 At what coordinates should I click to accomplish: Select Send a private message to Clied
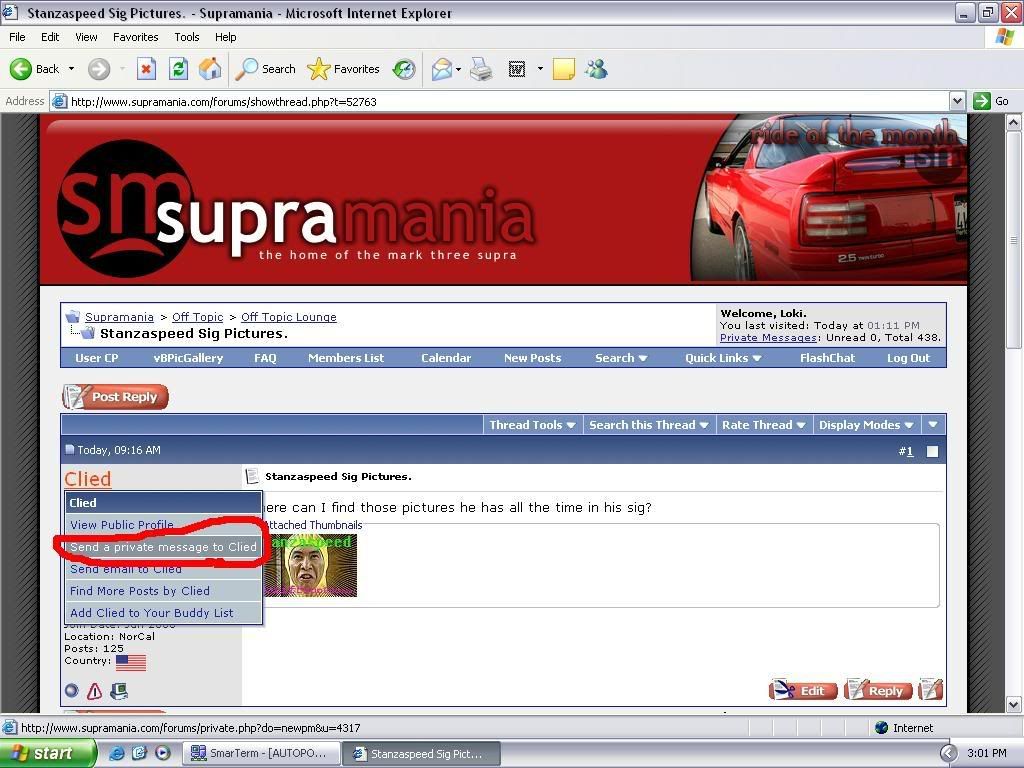pyautogui.click(x=163, y=547)
